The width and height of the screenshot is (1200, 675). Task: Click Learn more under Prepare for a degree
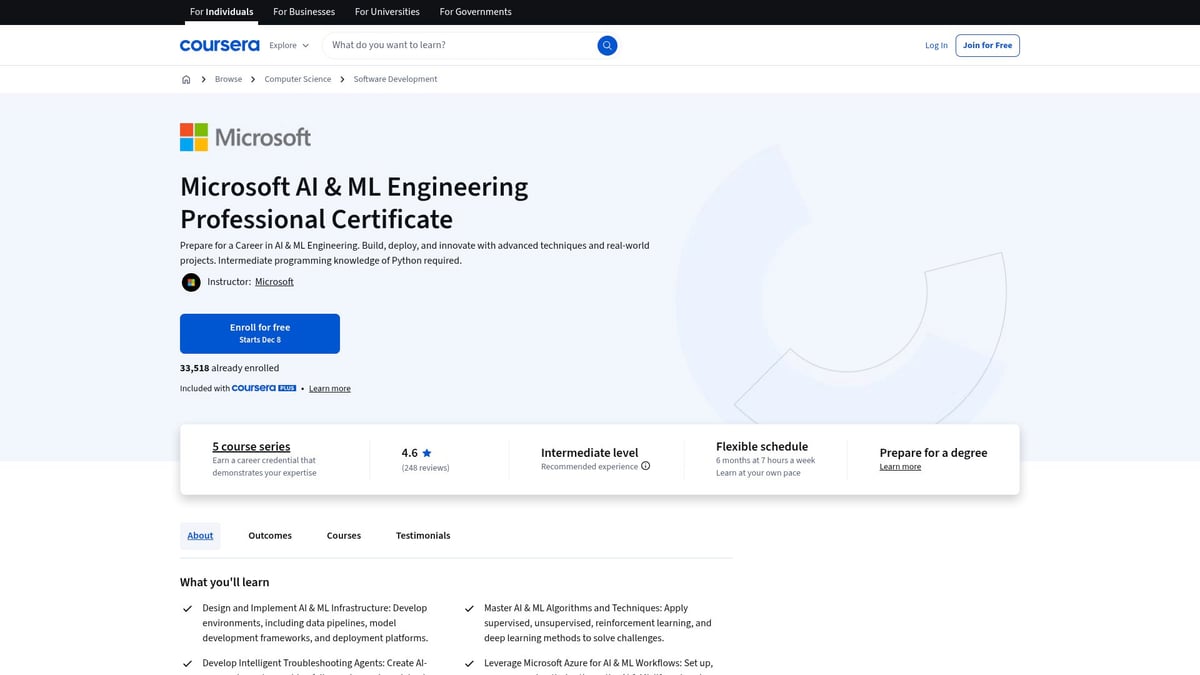pos(900,467)
